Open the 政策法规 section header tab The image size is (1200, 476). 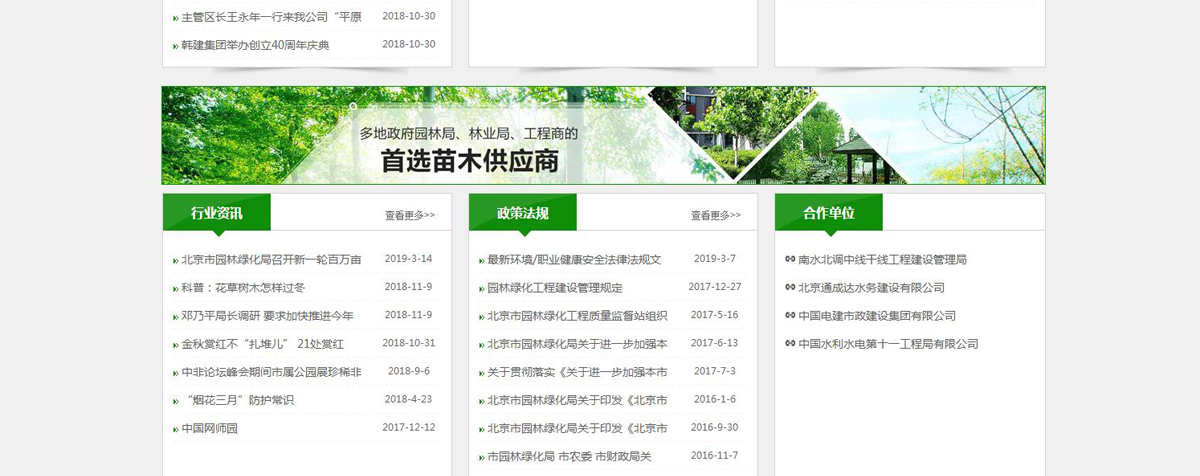523,213
